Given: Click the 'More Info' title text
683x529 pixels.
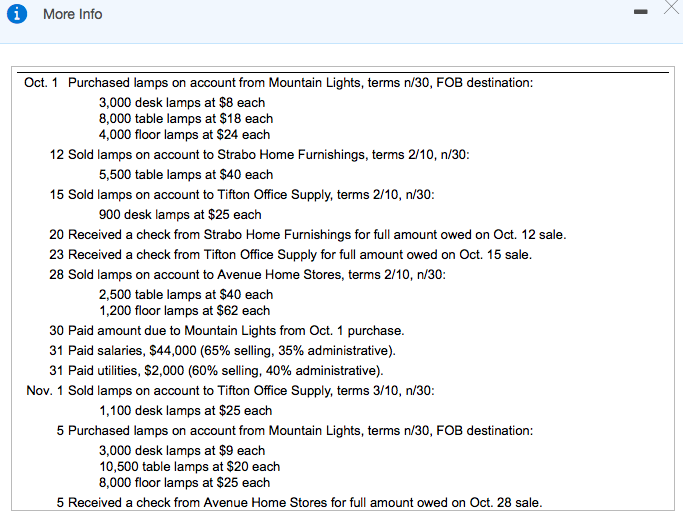Looking at the screenshot, I should [72, 14].
